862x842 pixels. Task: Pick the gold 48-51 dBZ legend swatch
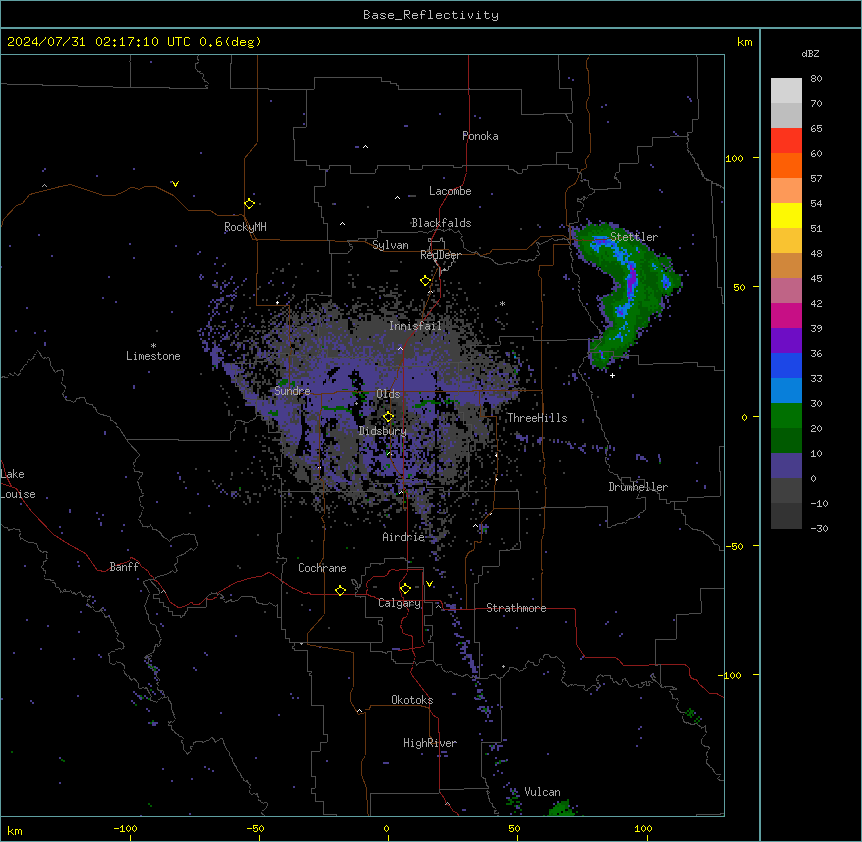(x=786, y=240)
